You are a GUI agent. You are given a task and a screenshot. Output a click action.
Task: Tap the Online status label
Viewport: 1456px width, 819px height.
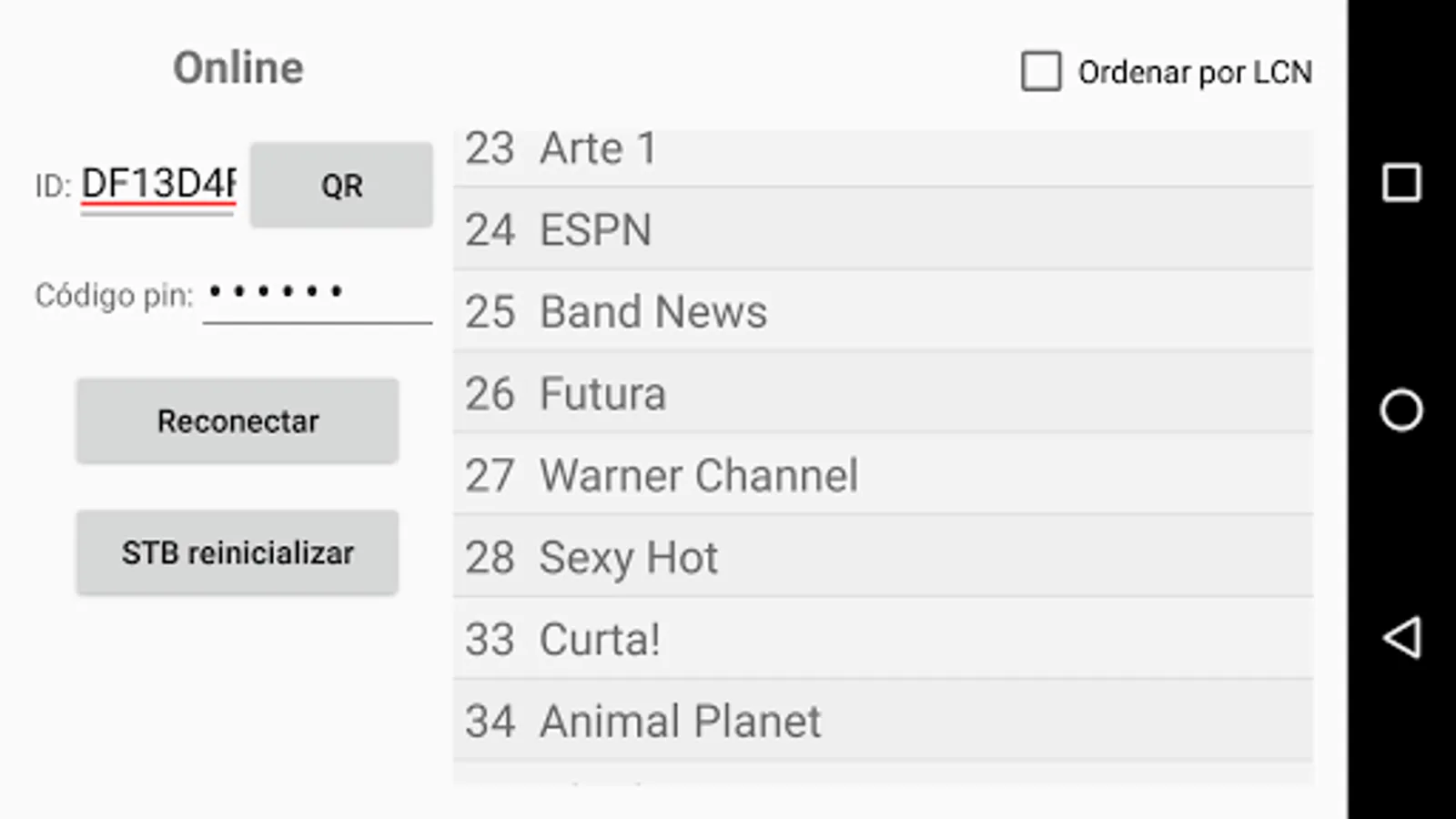tap(238, 68)
